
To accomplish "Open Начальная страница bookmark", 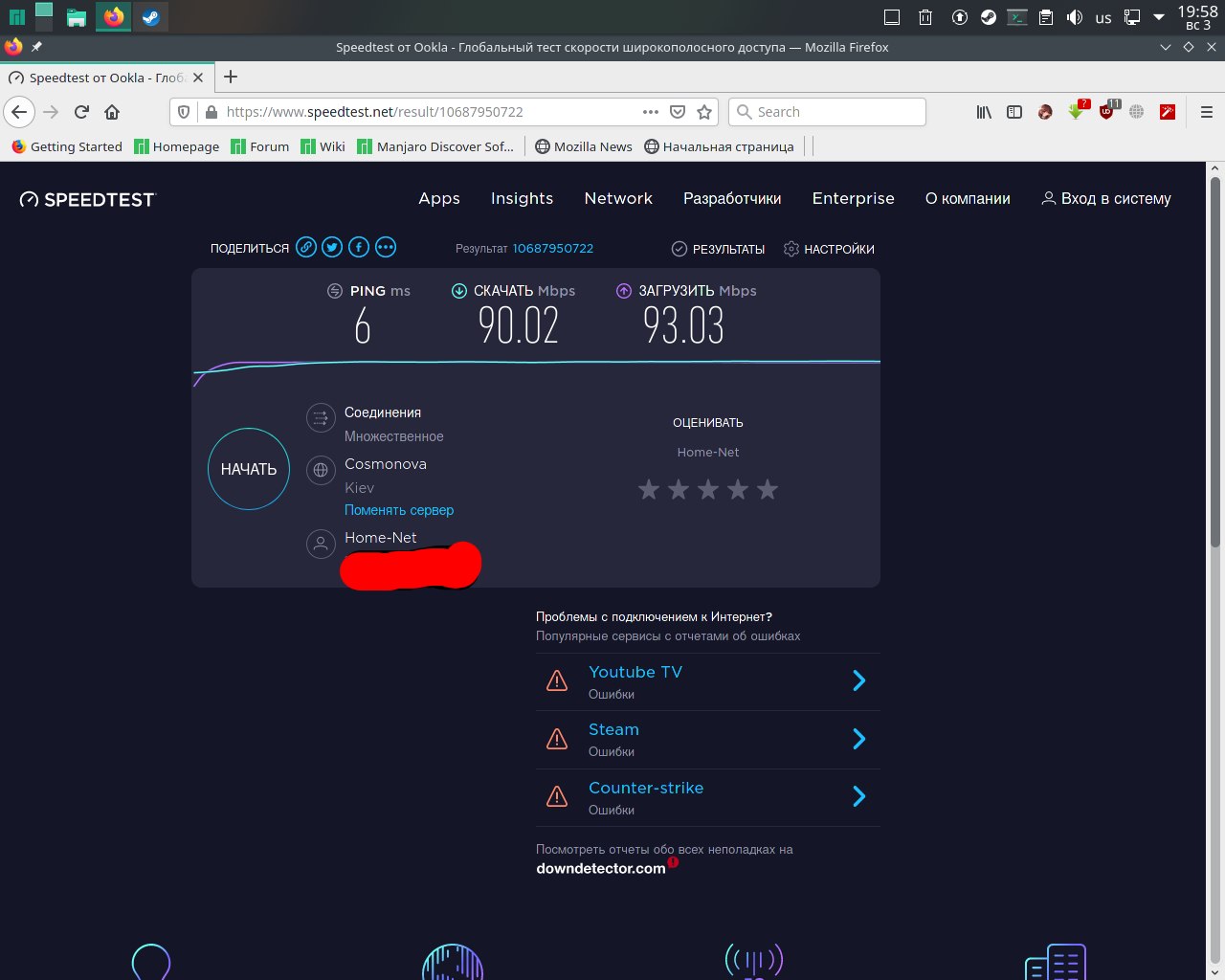I will pos(719,146).
